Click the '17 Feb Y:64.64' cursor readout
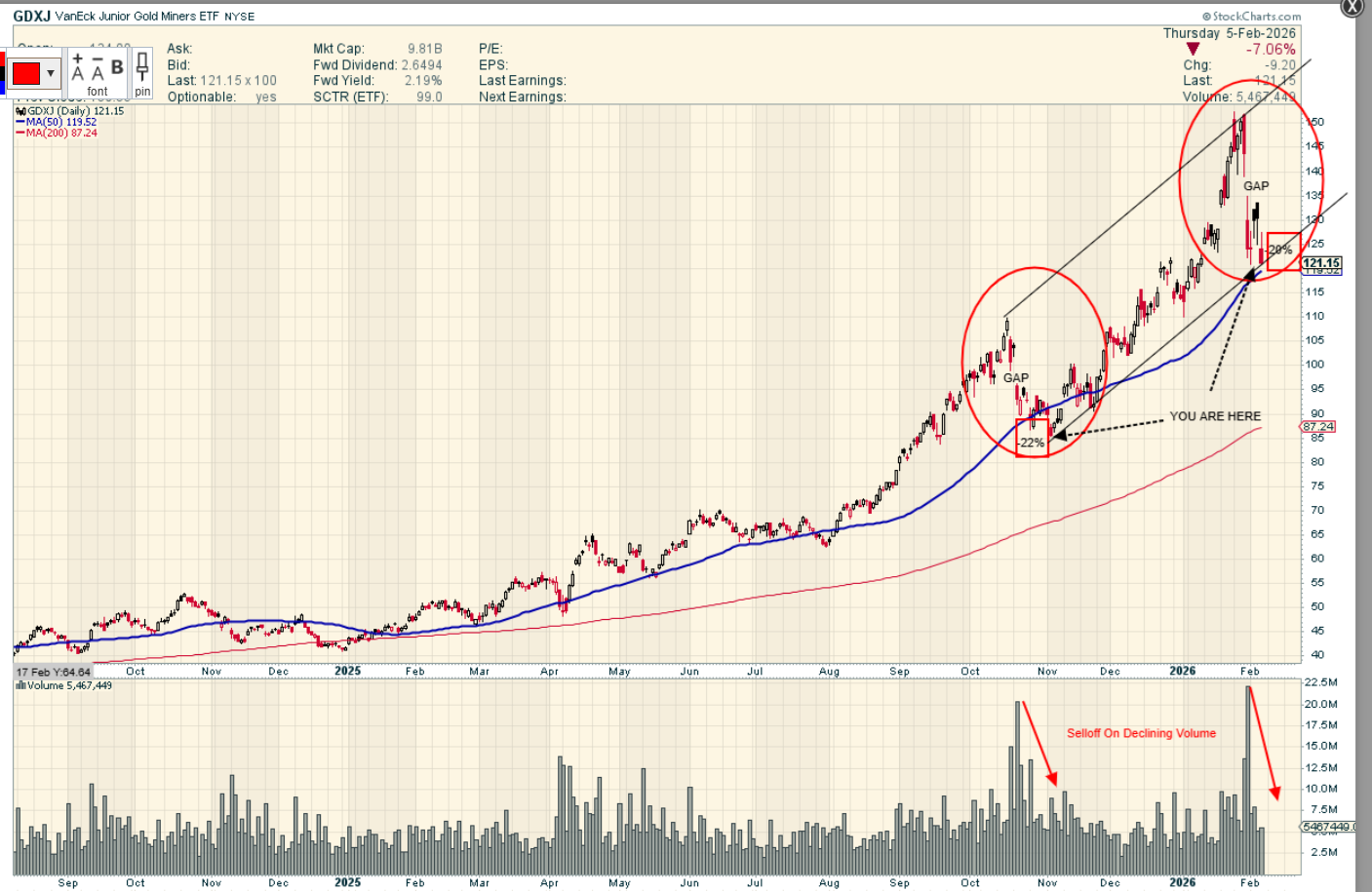1372x892 pixels. tap(54, 673)
